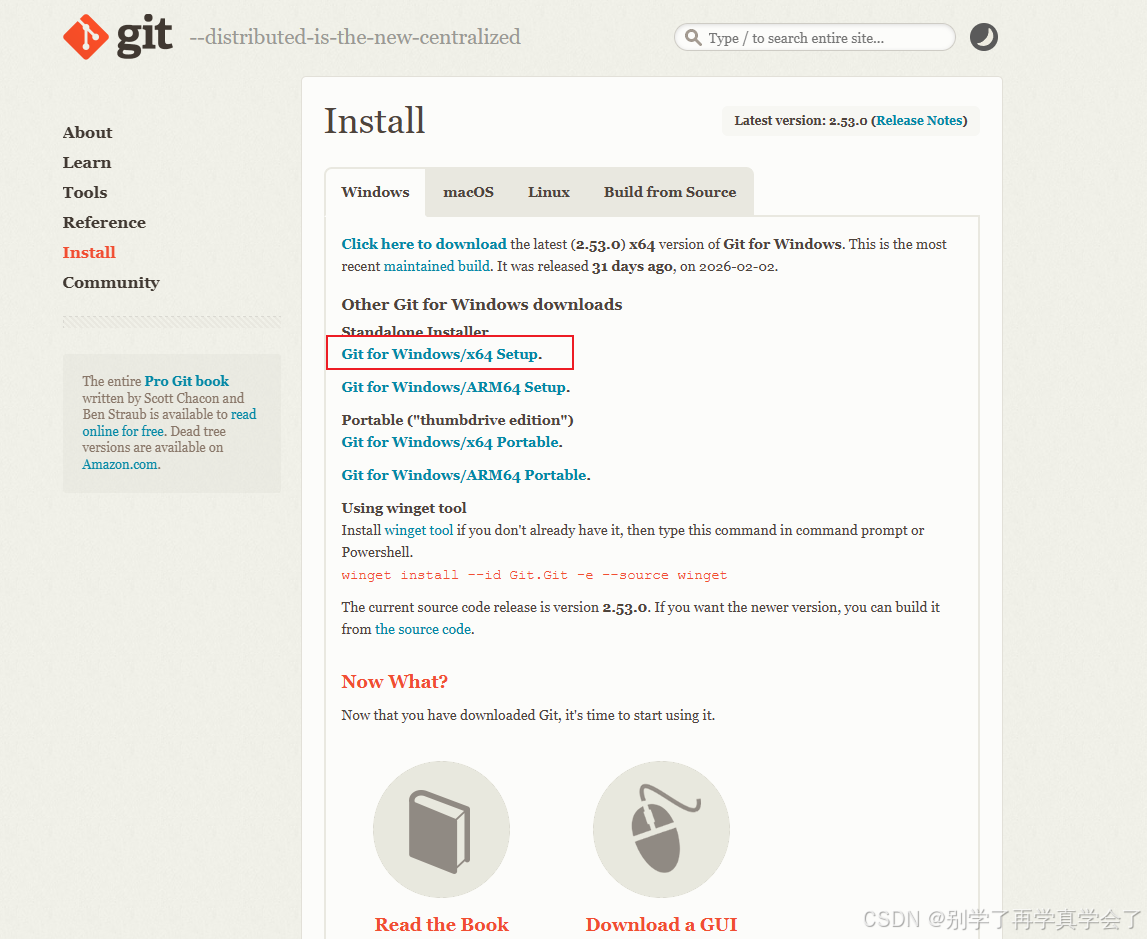Click the Git logo icon
Screen dimensions: 1147x939
pos(86,37)
